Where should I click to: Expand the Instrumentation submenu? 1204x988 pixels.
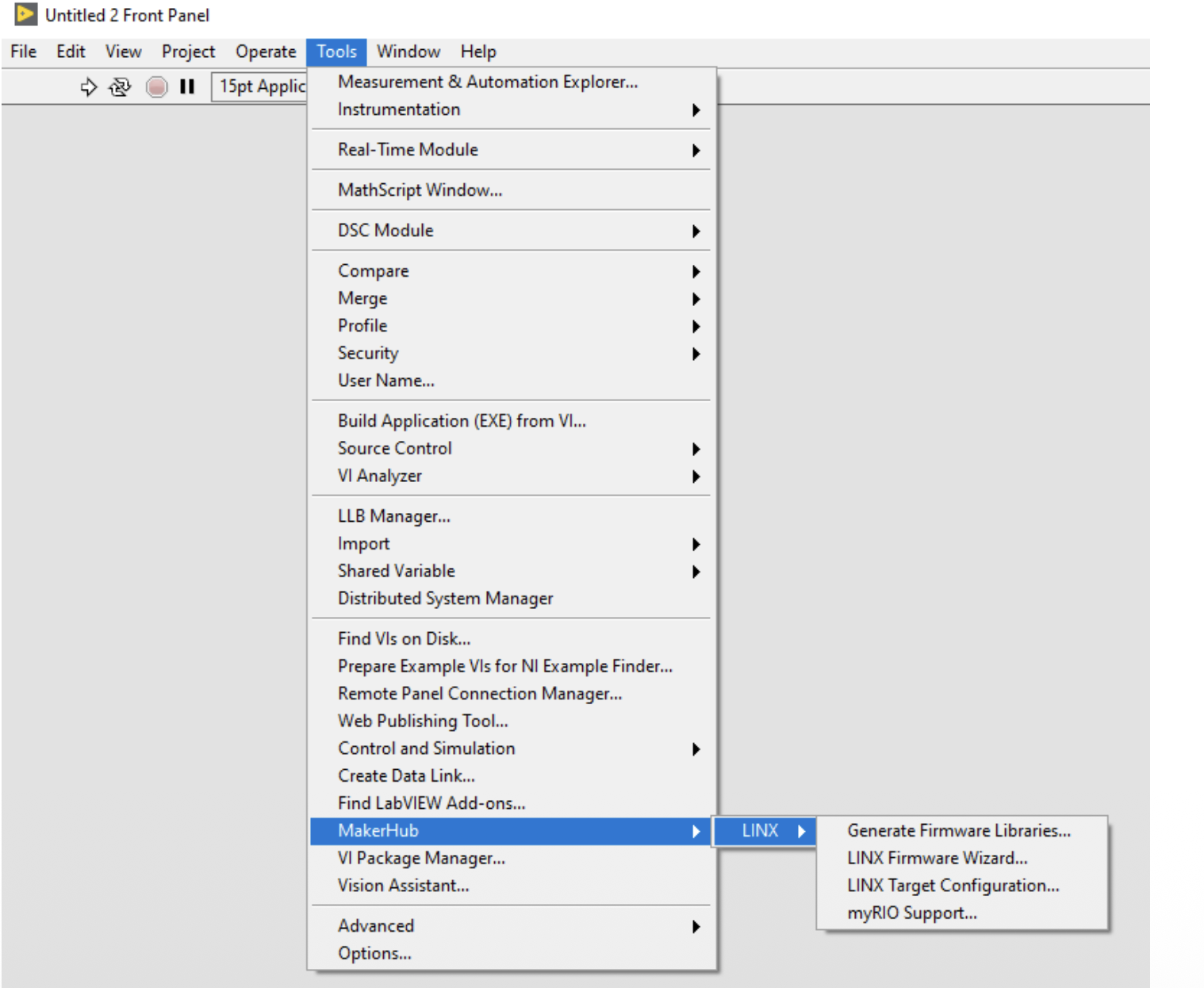[x=512, y=109]
